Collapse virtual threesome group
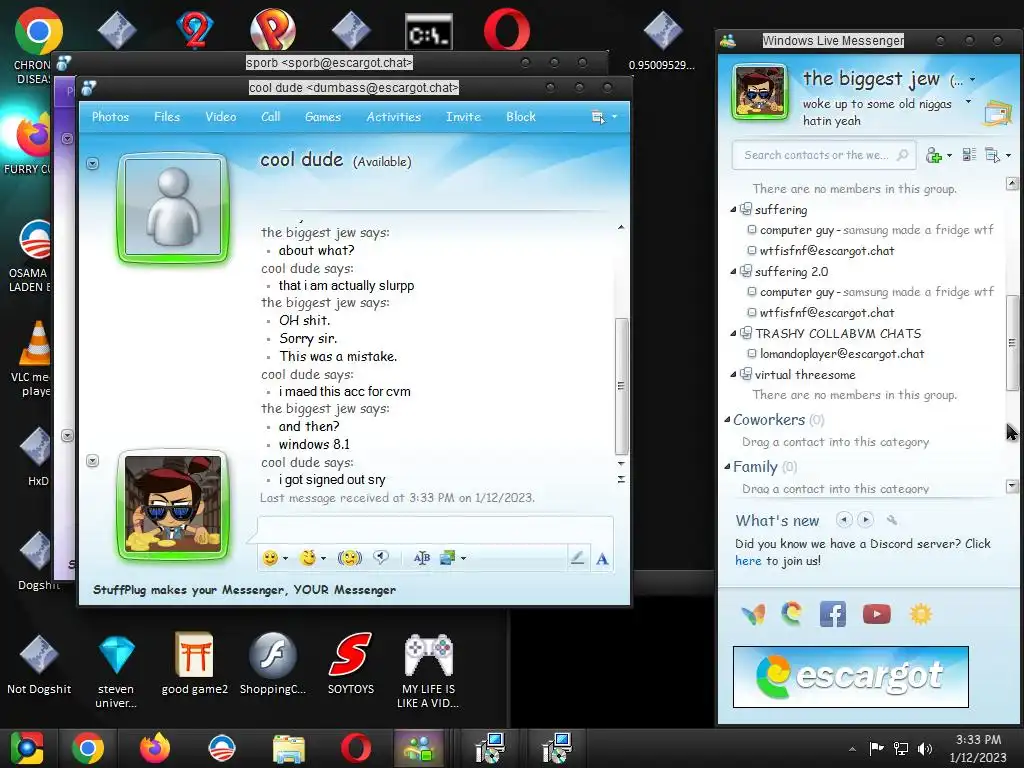 tap(733, 375)
